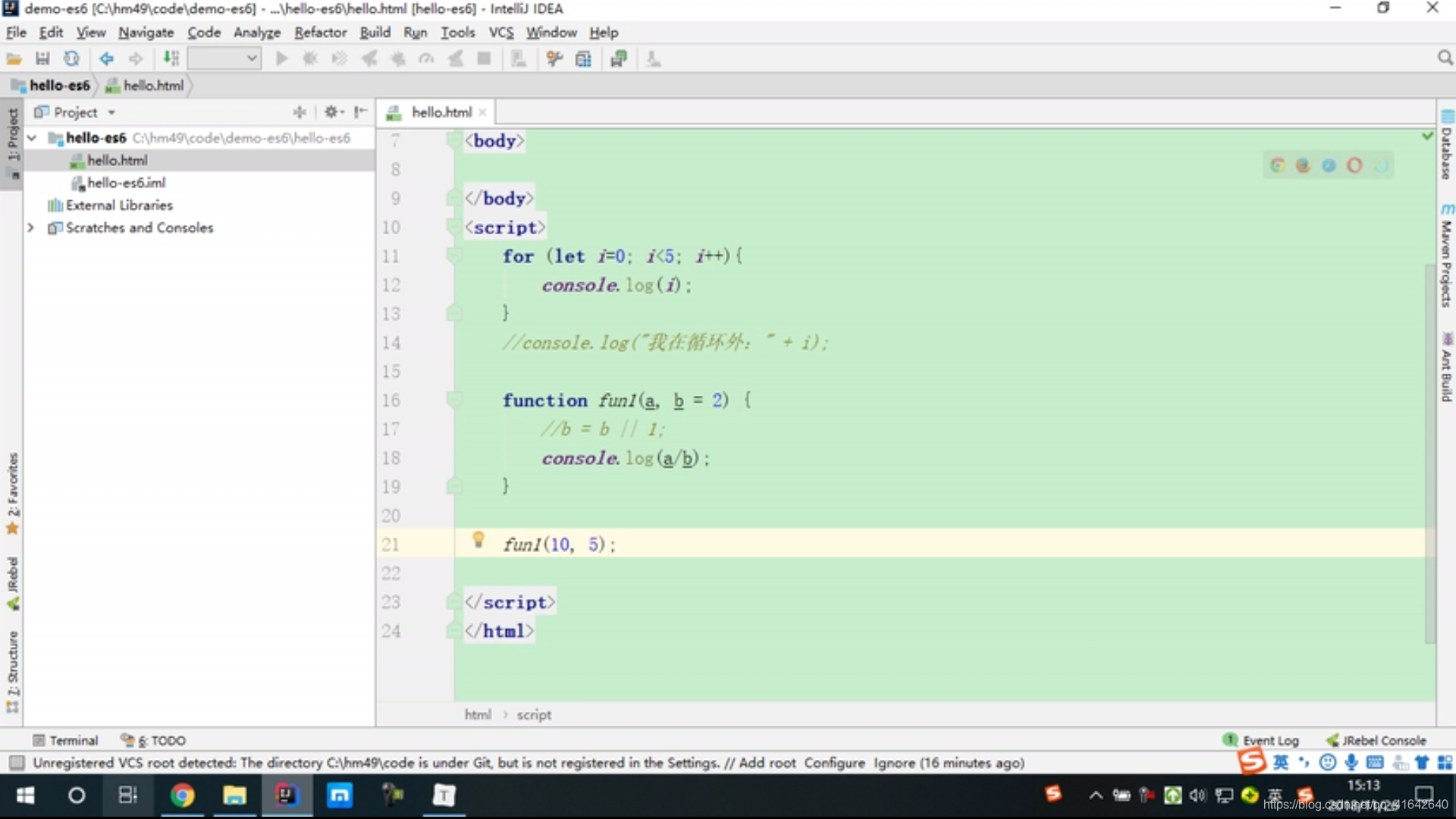Viewport: 1456px width, 819px height.
Task: Click the Stop square icon in toolbar
Action: pos(484,59)
